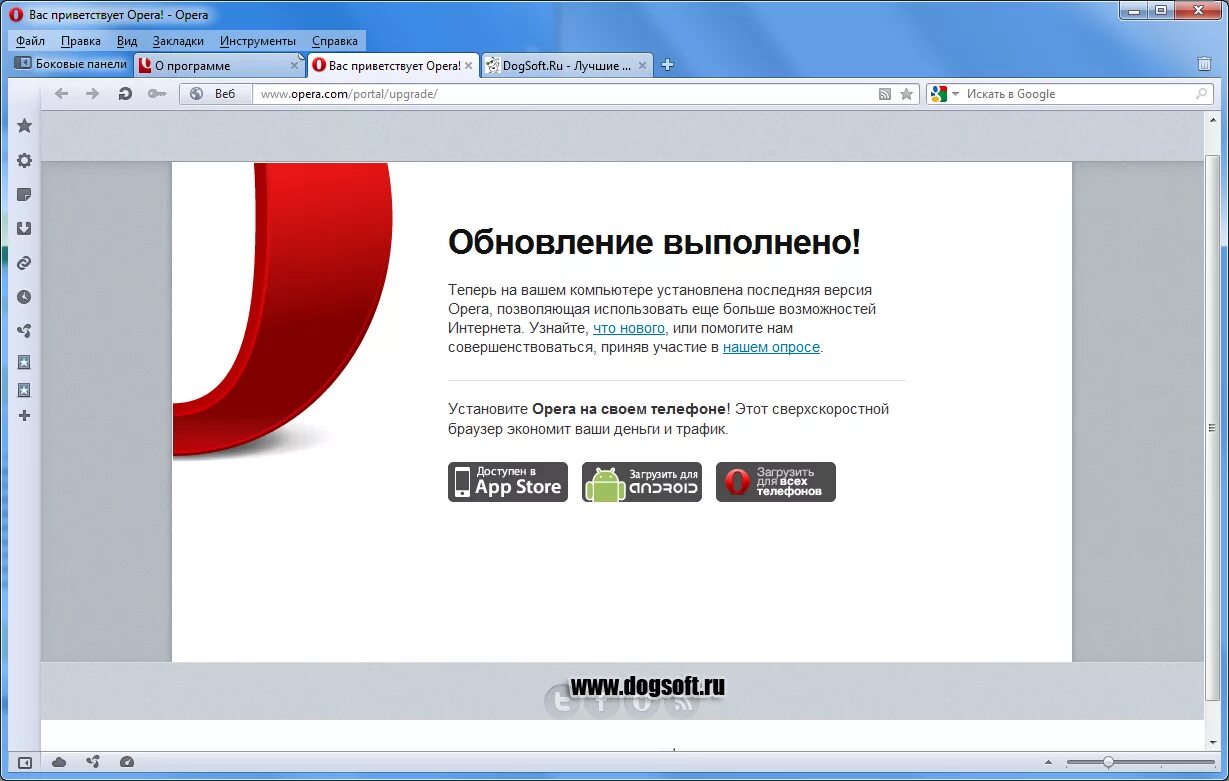Toggle Opera Turbo speedometer icon
The width and height of the screenshot is (1229, 781).
click(x=126, y=762)
